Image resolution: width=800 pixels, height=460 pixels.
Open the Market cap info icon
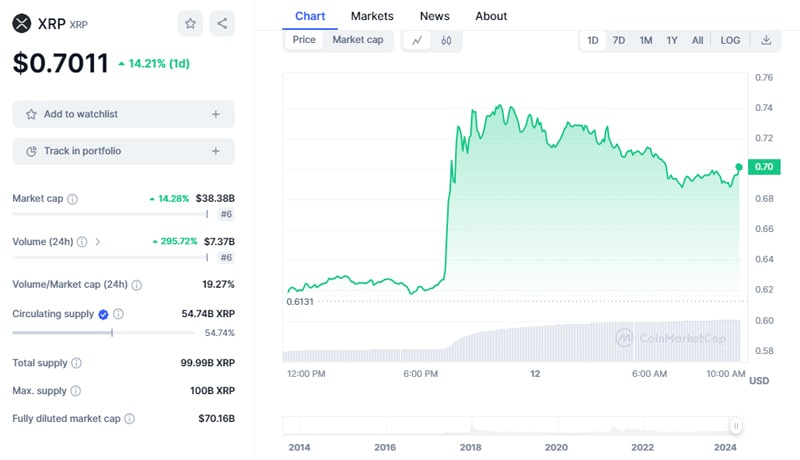tap(72, 199)
